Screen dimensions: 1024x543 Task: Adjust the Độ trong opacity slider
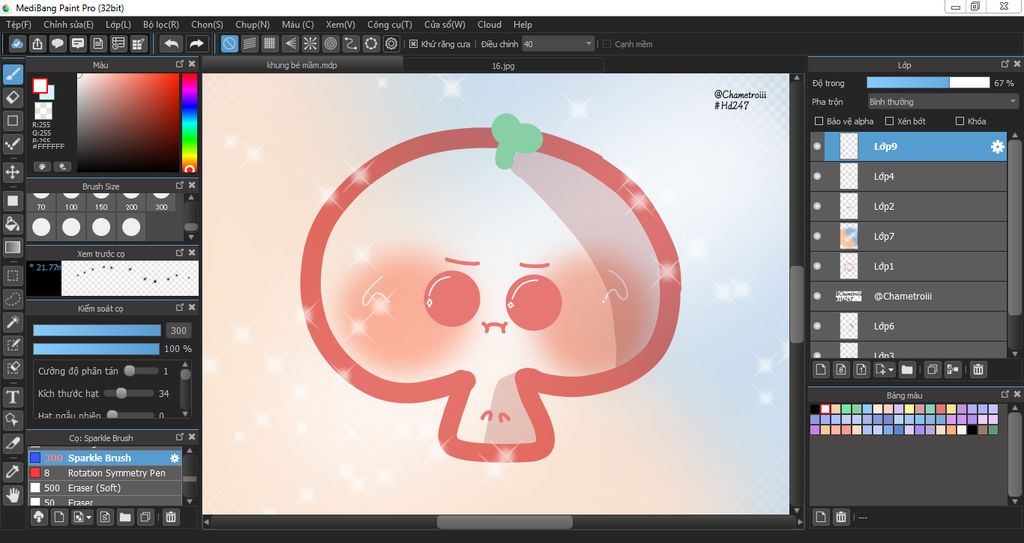[x=928, y=83]
